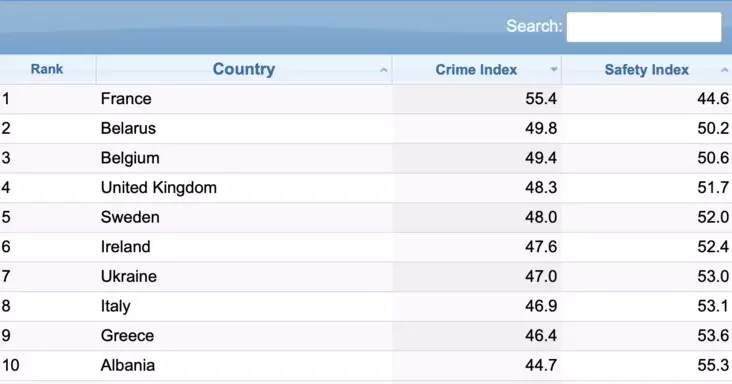This screenshot has height=384, width=732.
Task: Click the safety index value 52.4
Action: (713, 246)
